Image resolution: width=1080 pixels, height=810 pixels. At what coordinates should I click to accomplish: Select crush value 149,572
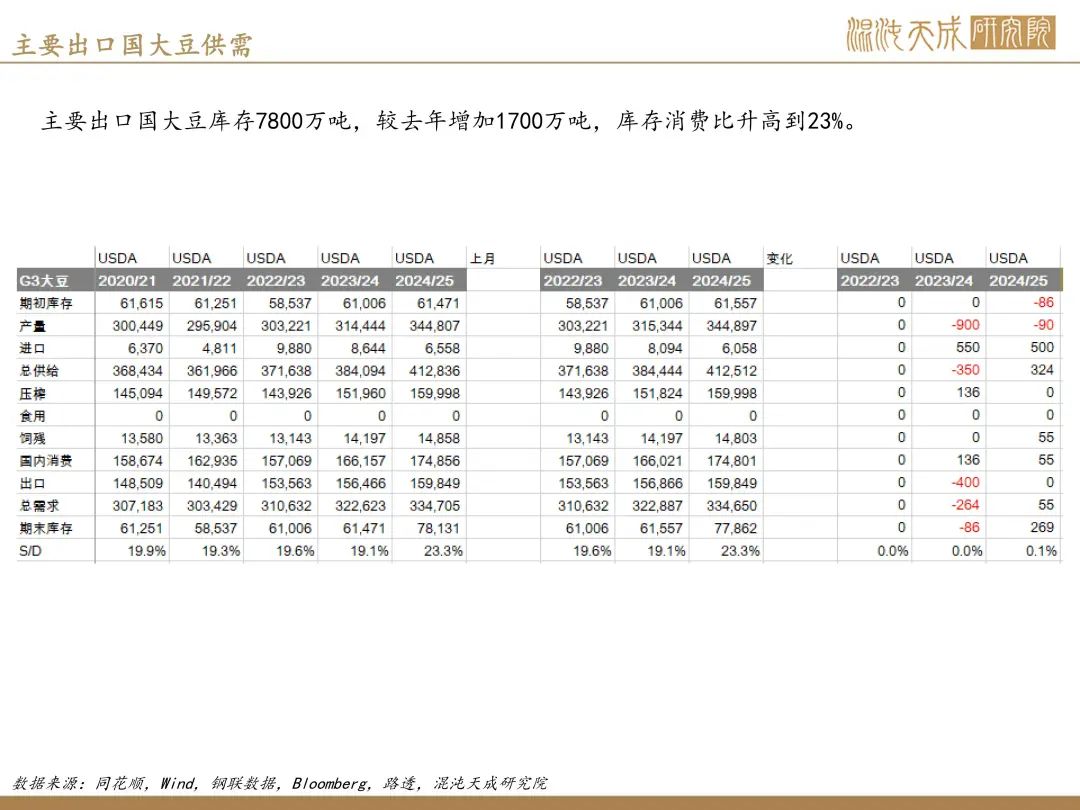(211, 393)
